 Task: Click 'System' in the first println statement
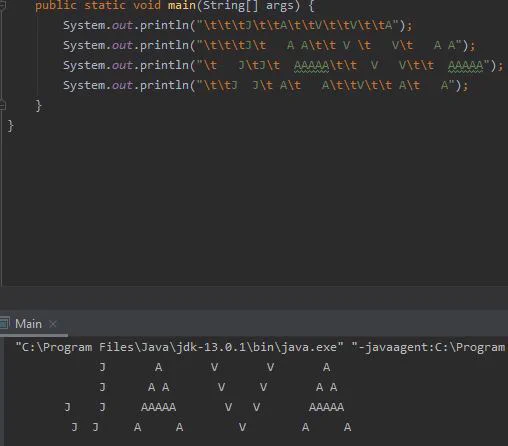[x=84, y=26]
